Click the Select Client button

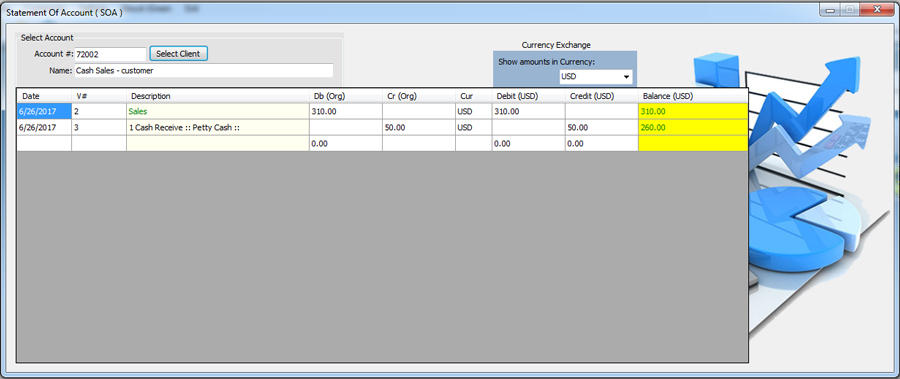[179, 53]
